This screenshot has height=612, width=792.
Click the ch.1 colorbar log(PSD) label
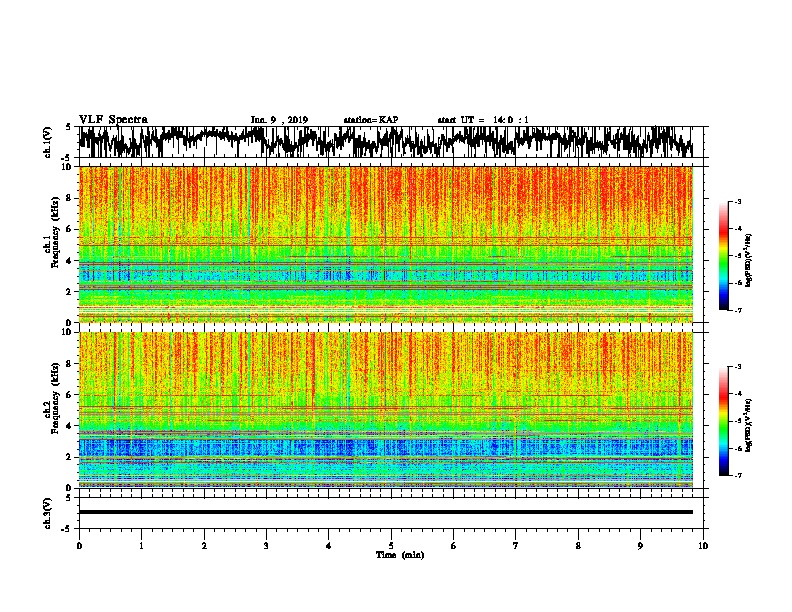tap(749, 260)
